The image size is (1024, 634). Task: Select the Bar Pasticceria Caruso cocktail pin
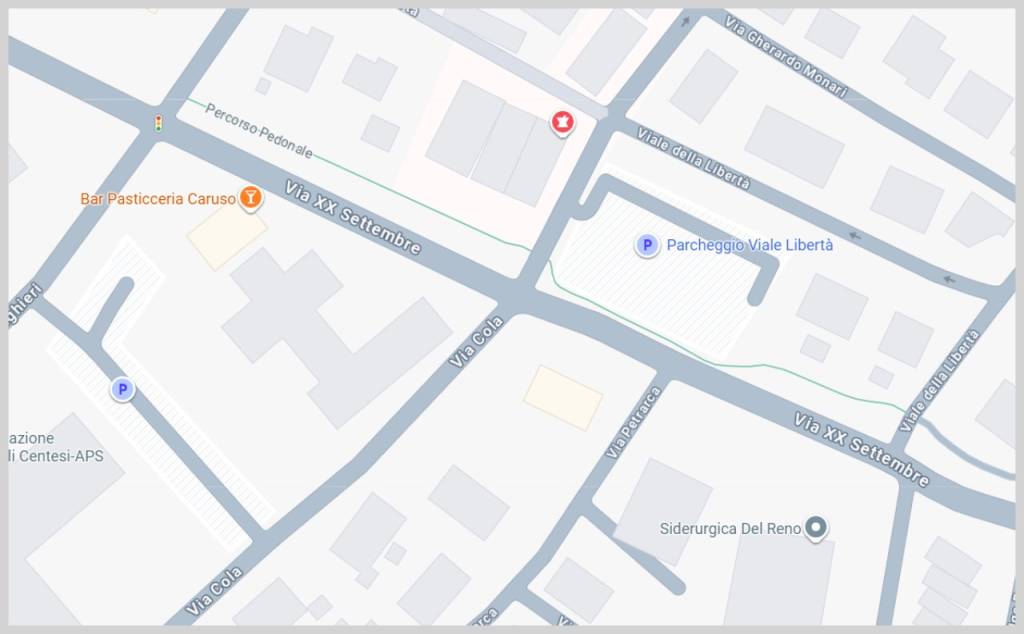point(250,197)
